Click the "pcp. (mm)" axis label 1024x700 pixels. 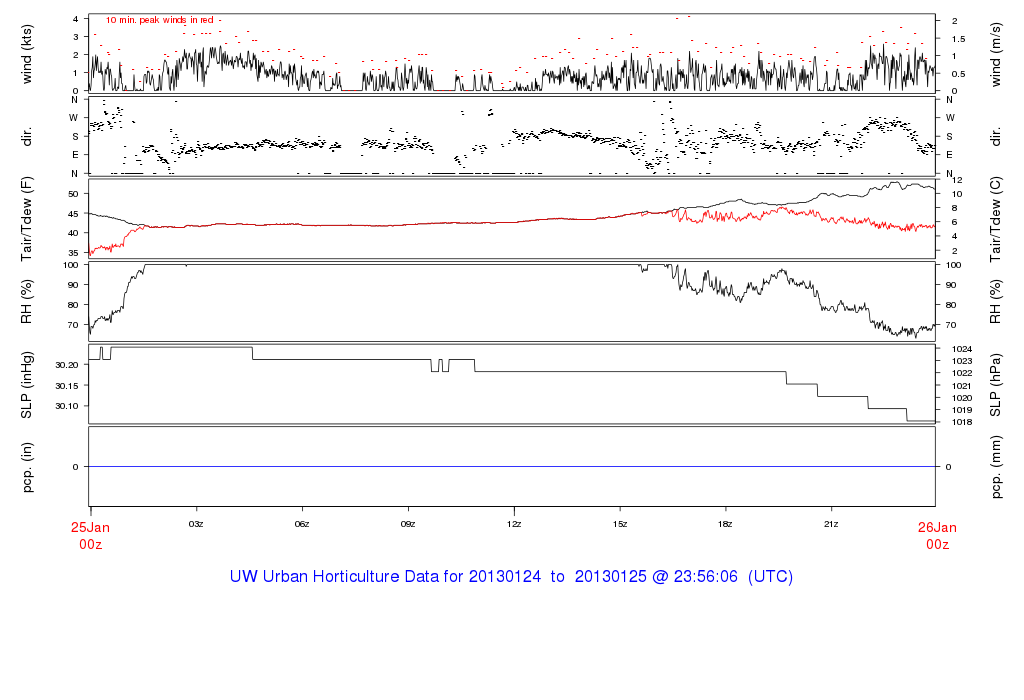[995, 468]
